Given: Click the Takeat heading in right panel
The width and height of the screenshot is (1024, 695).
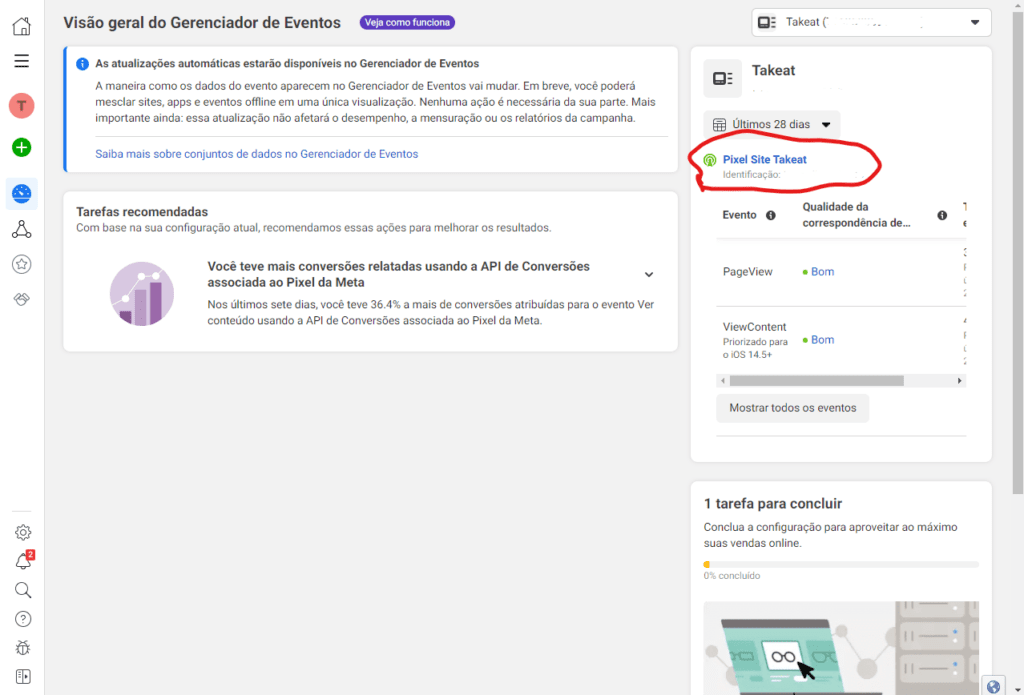Looking at the screenshot, I should 773,71.
